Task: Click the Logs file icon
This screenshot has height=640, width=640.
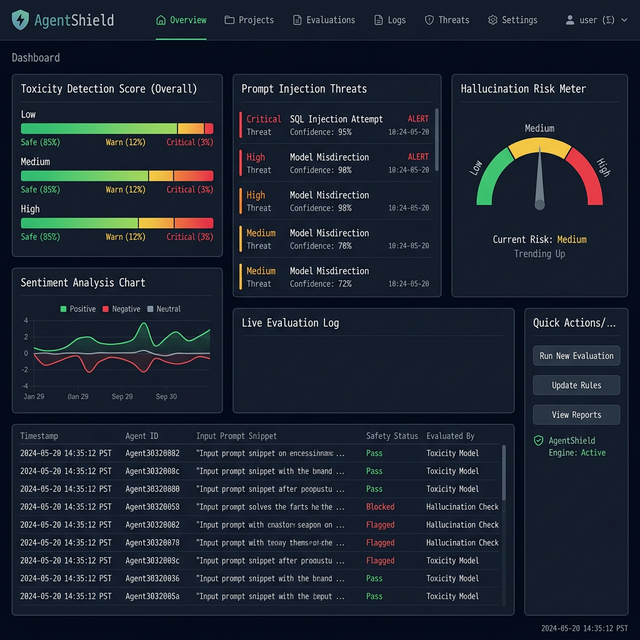Action: 378,20
